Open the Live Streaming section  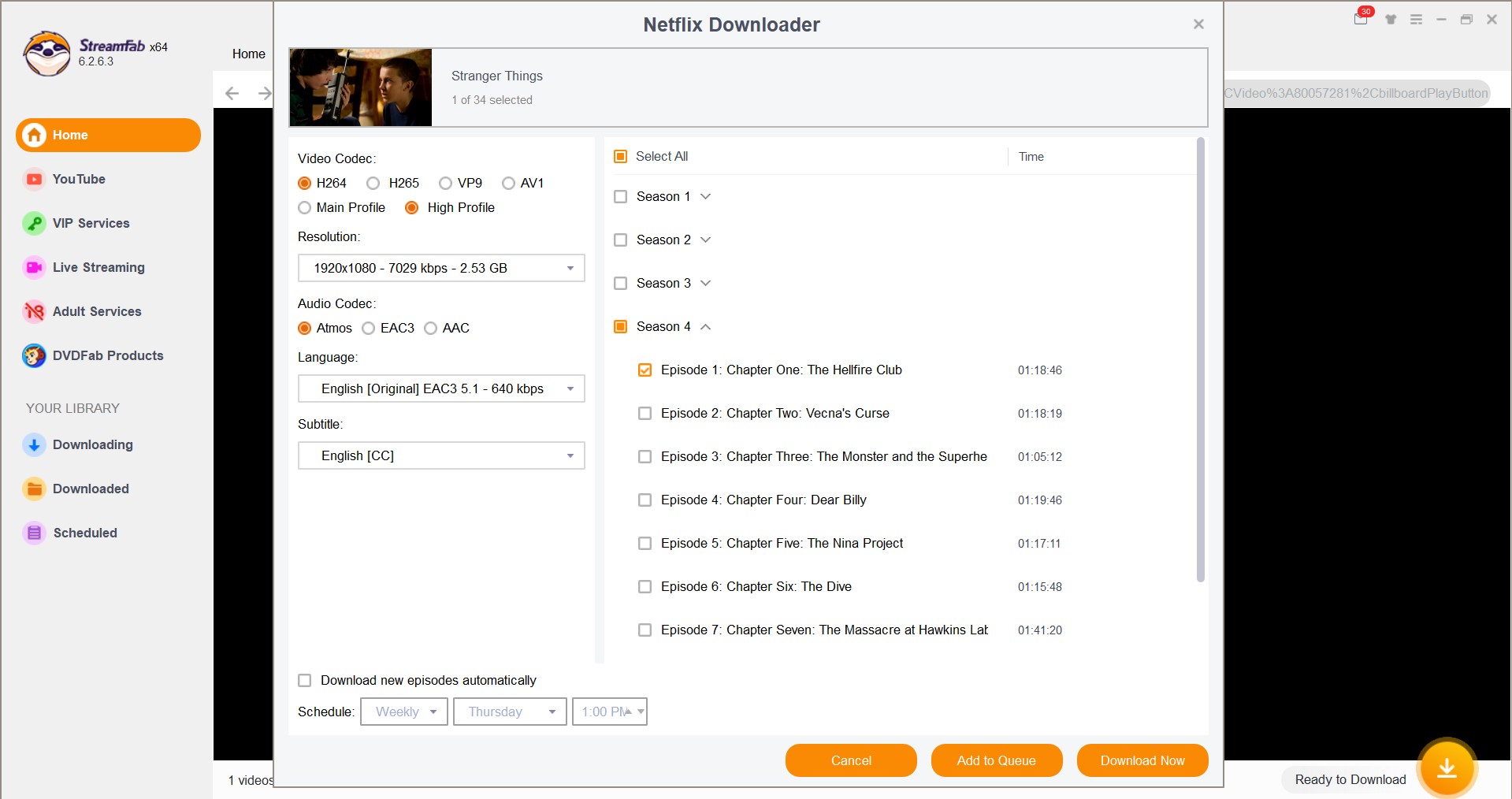(98, 267)
